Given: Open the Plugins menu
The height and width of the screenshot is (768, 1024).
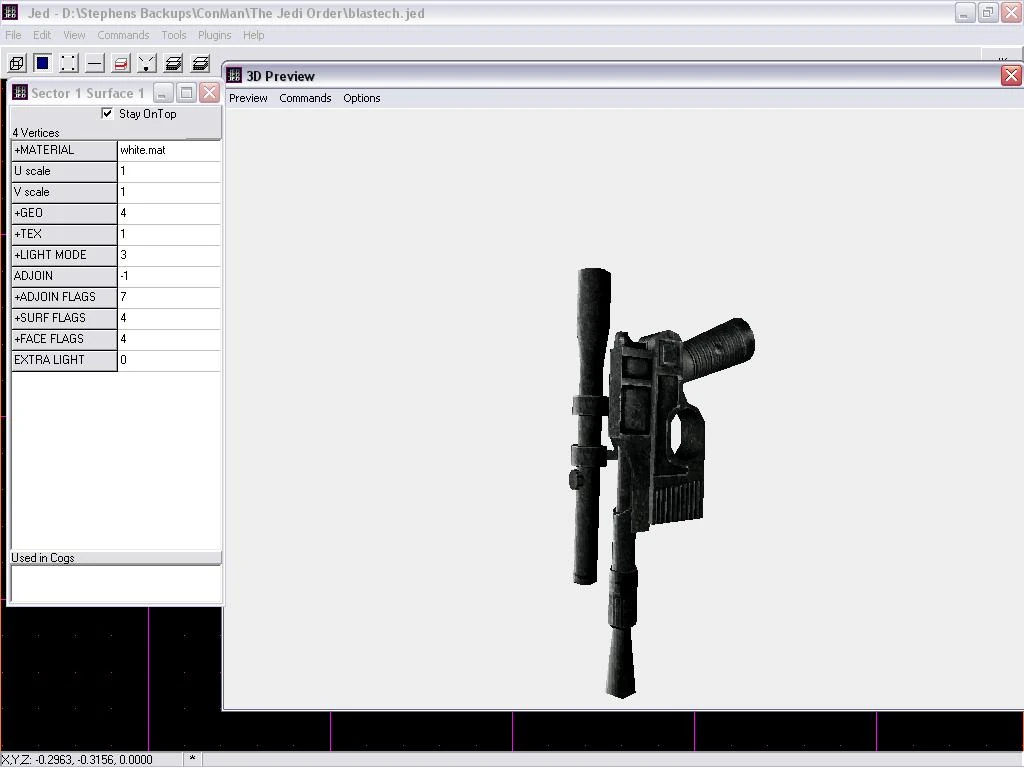Looking at the screenshot, I should [214, 35].
